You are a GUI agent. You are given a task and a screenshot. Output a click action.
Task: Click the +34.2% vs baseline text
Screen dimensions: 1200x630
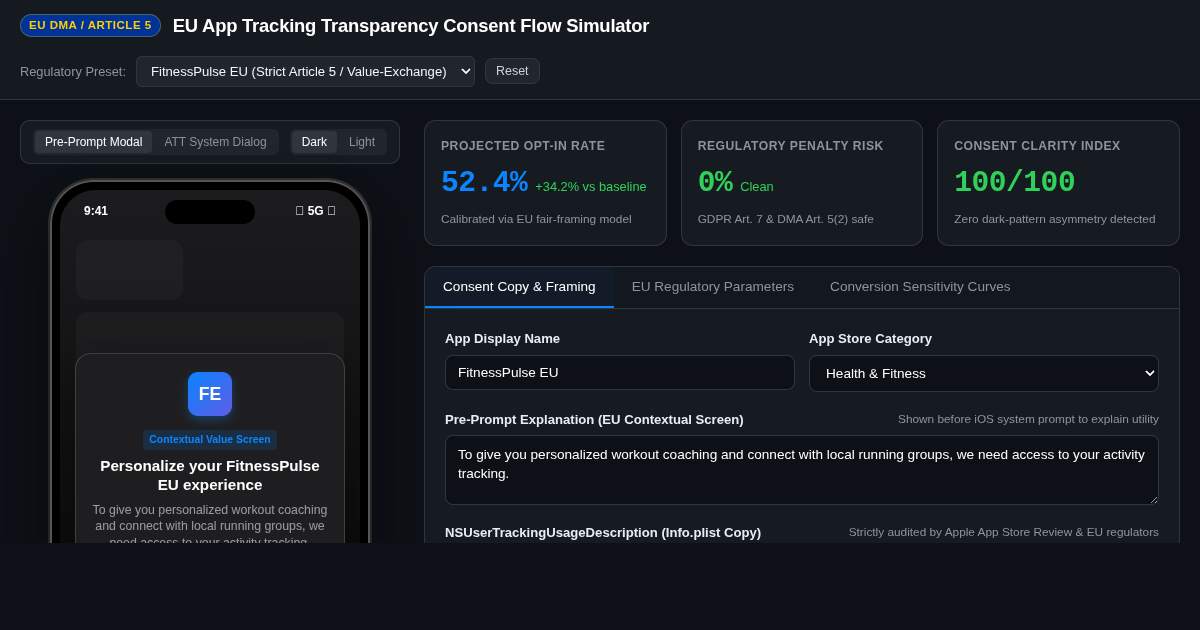point(591,186)
